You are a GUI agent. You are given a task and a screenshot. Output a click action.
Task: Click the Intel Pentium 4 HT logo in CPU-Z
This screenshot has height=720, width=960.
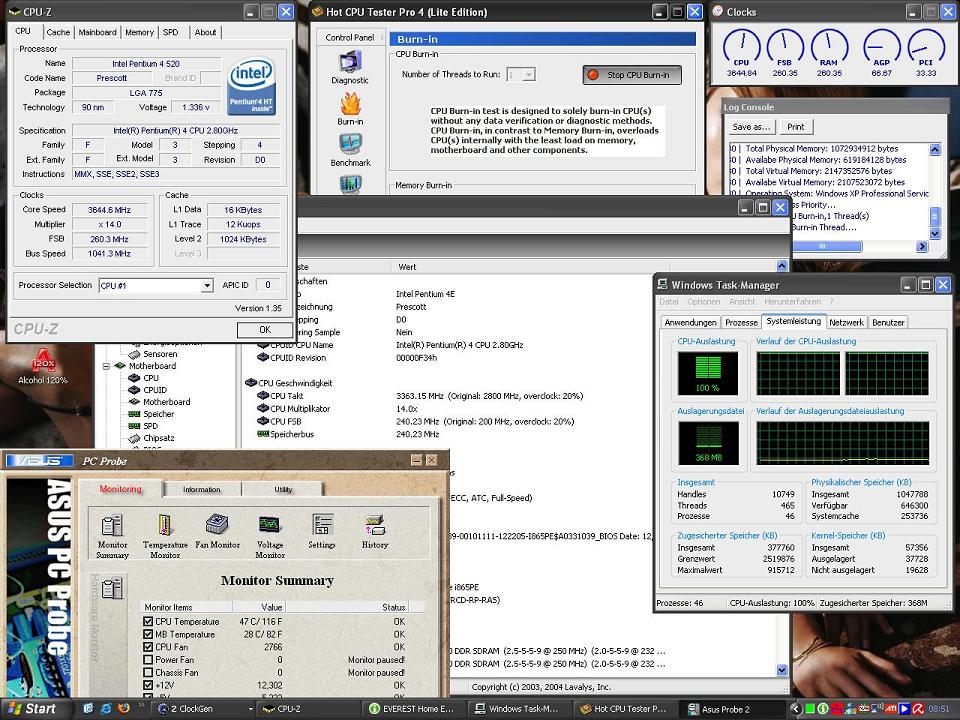tap(252, 87)
